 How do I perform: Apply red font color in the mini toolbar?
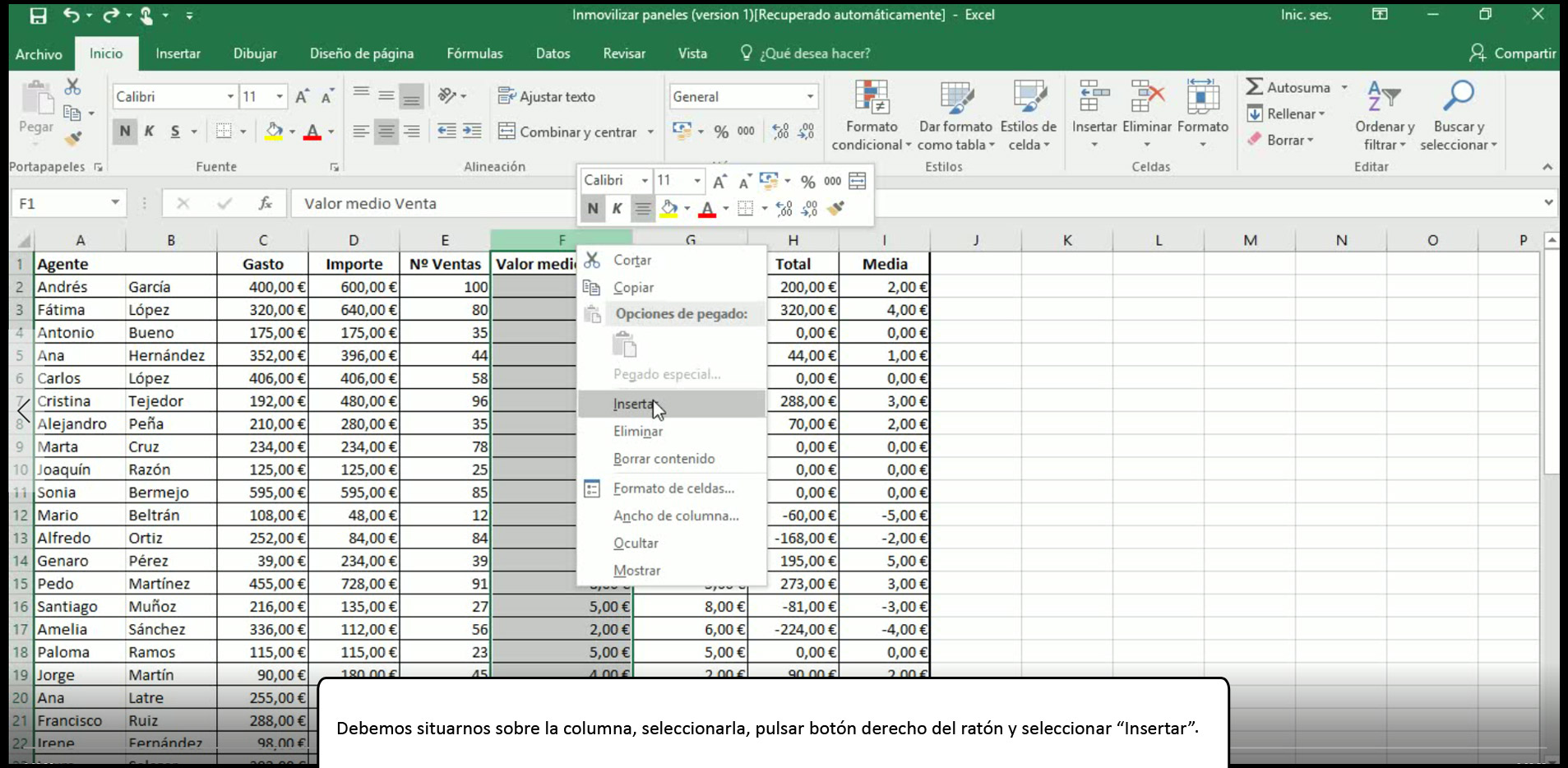coord(707,209)
